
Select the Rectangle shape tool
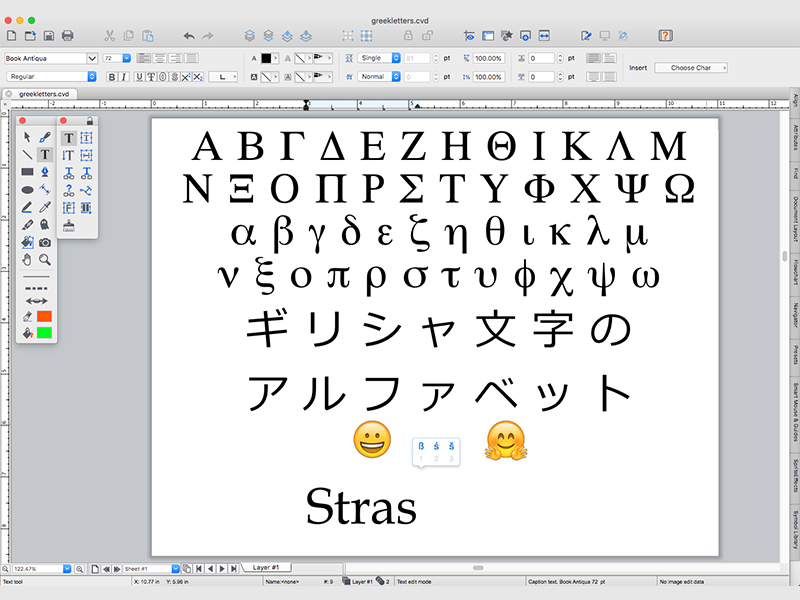(27, 172)
